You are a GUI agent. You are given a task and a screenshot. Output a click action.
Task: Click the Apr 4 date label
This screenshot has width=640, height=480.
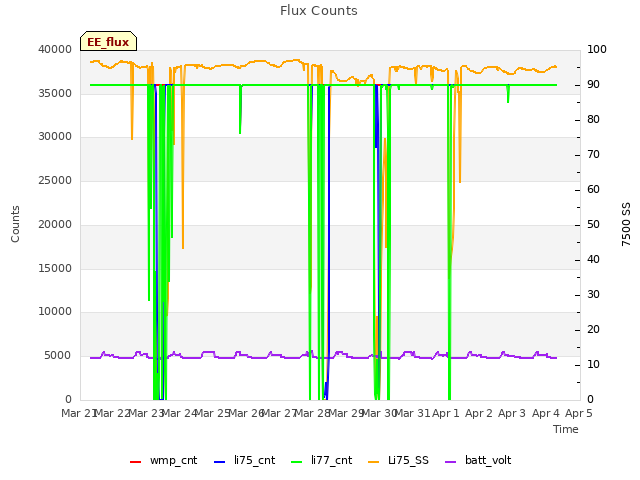[546, 413]
